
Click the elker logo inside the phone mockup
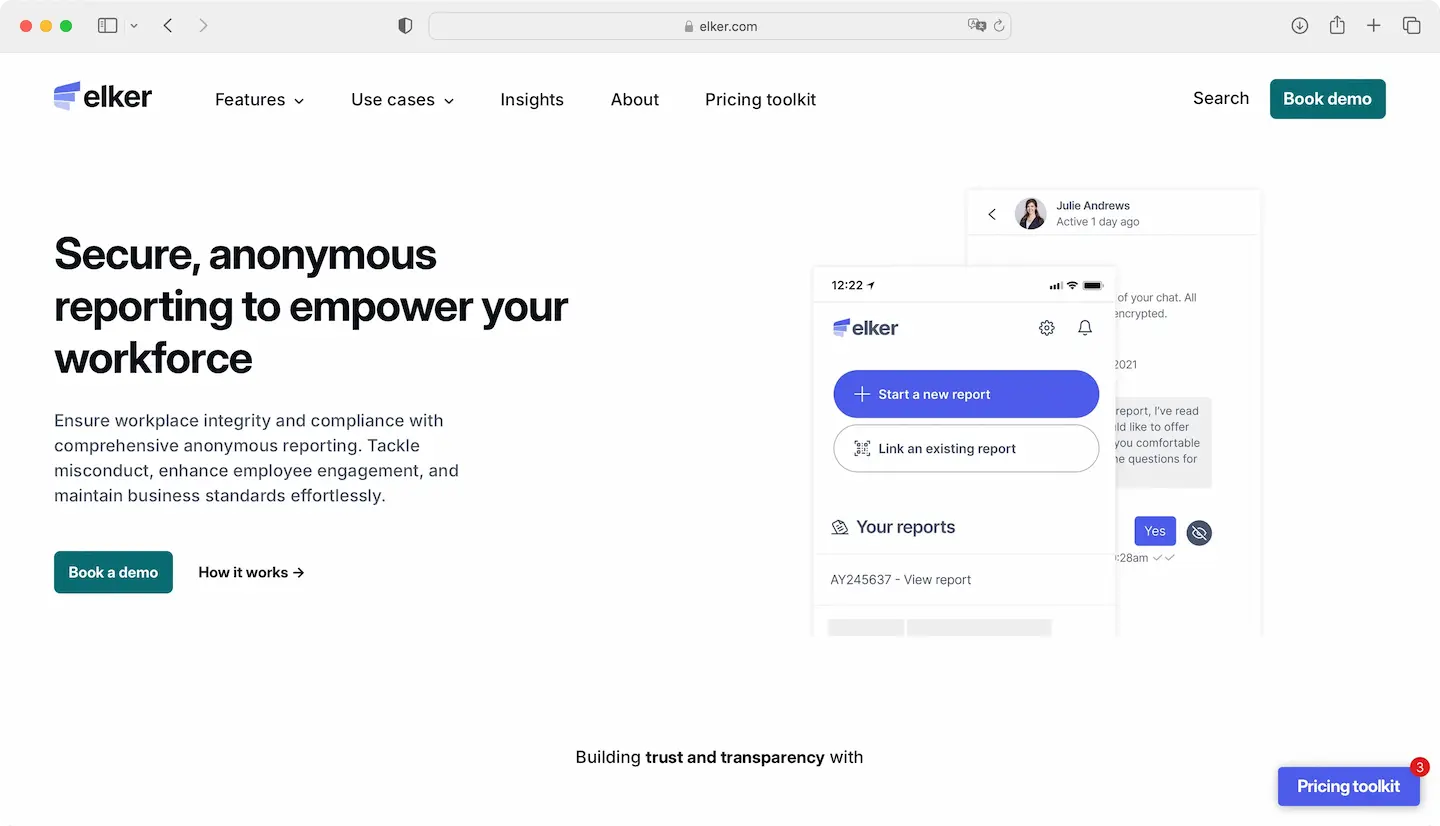coord(864,327)
